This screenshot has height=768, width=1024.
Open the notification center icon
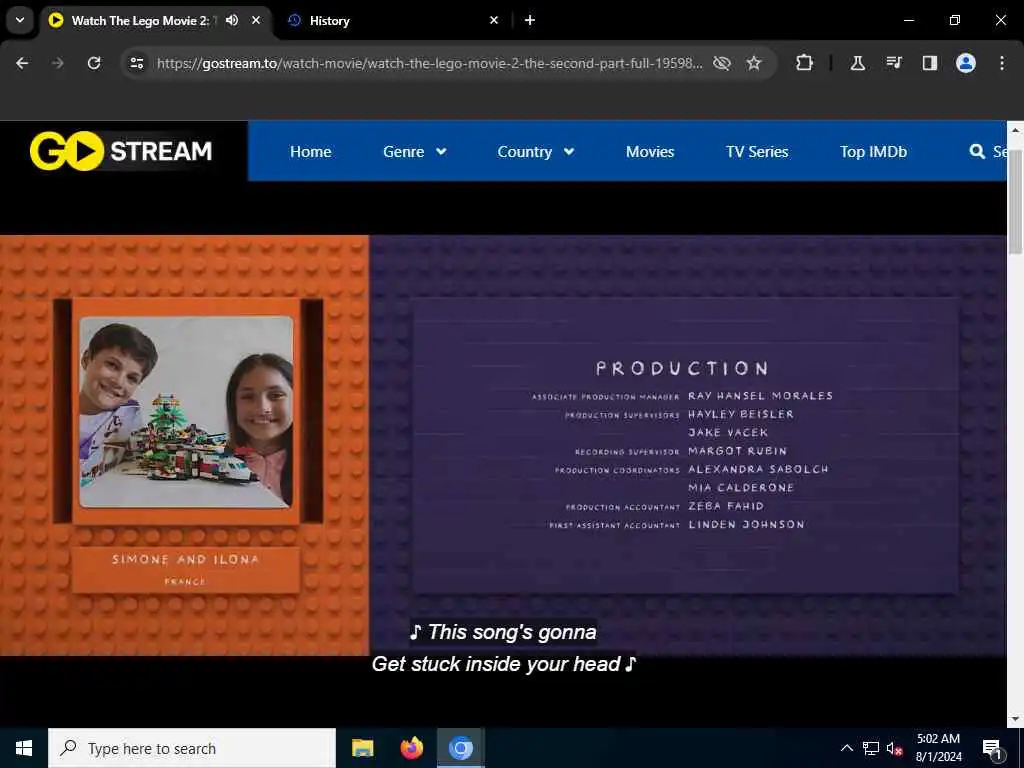click(991, 748)
